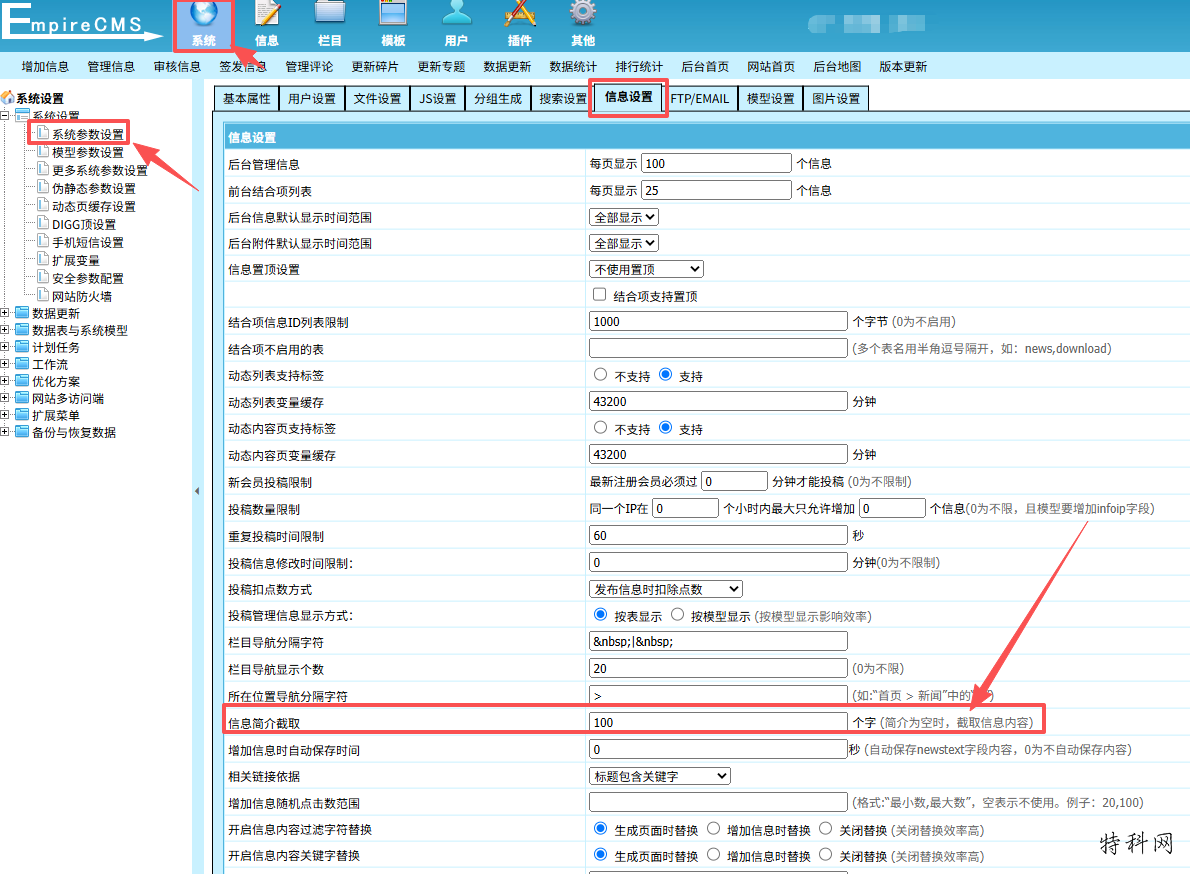Image resolution: width=1190 pixels, height=874 pixels.
Task: Open the 信息 notepad icon menu
Action: [266, 24]
